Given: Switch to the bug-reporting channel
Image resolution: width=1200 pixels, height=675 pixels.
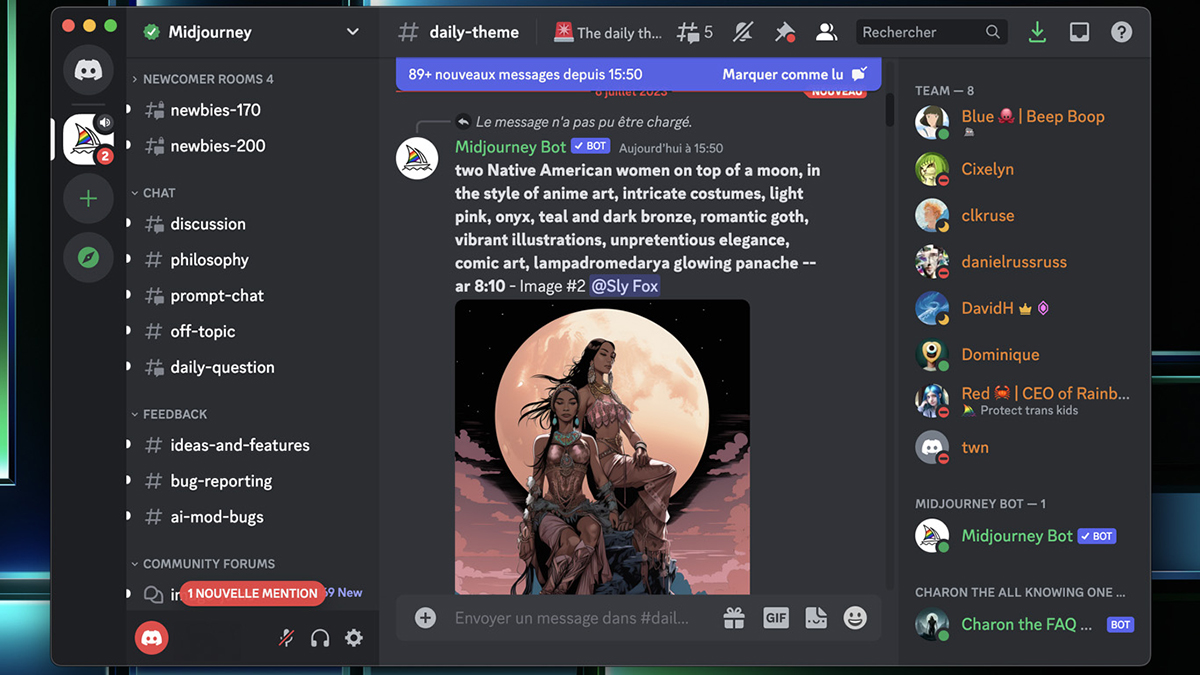Looking at the screenshot, I should [x=221, y=481].
